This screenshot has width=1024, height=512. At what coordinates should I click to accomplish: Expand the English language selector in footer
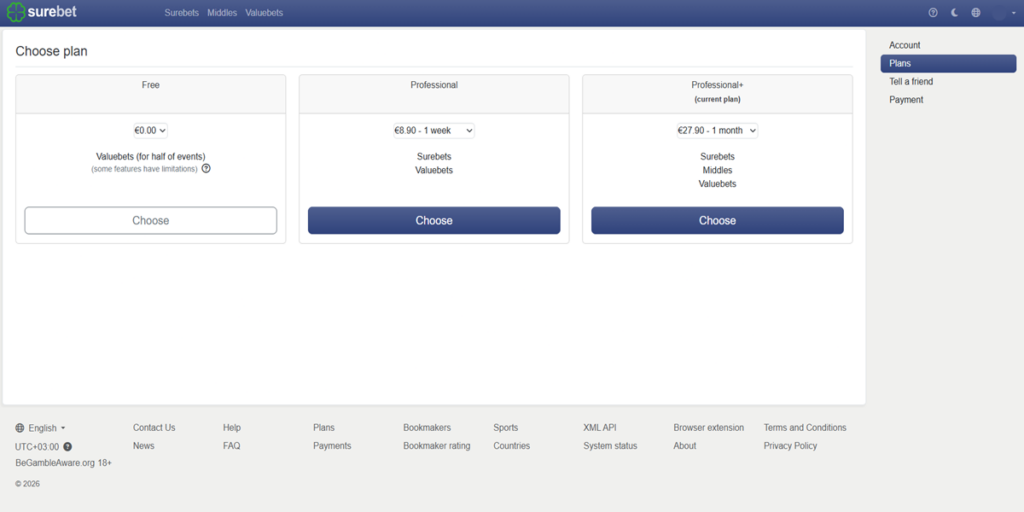tap(41, 428)
